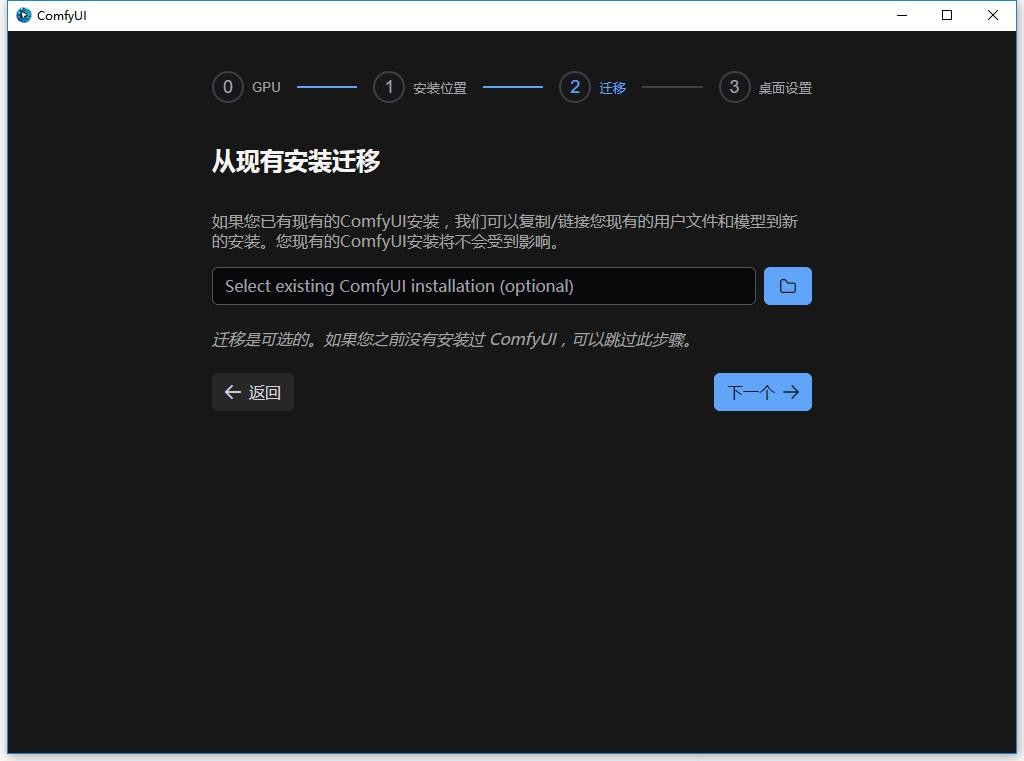The height and width of the screenshot is (761, 1024).
Task: Select step 2 迁移
Action: [593, 87]
